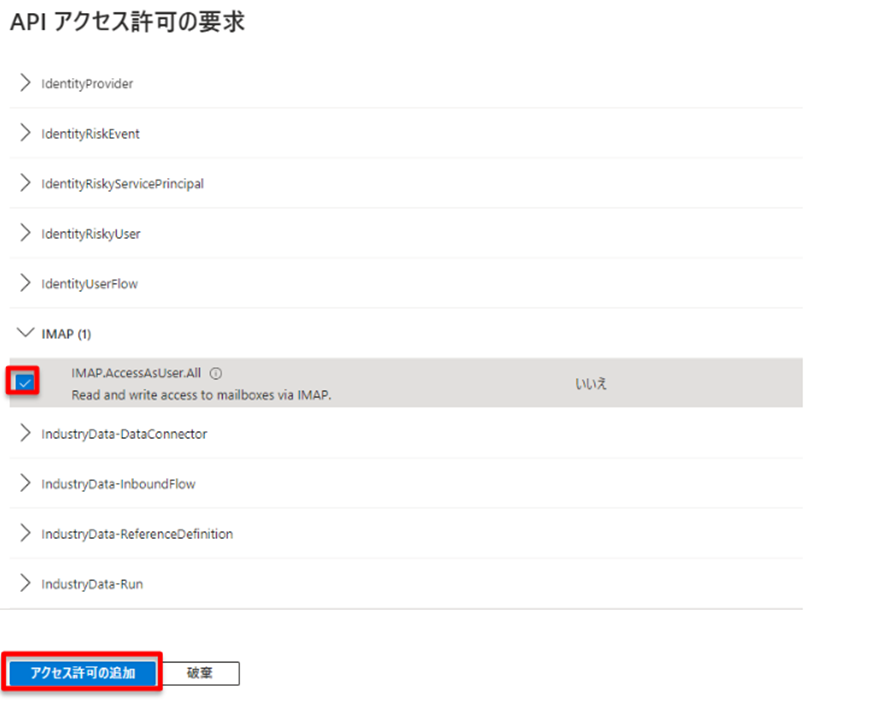
Task: Select the IdentityRiskEvent label text
Action: click(x=90, y=134)
